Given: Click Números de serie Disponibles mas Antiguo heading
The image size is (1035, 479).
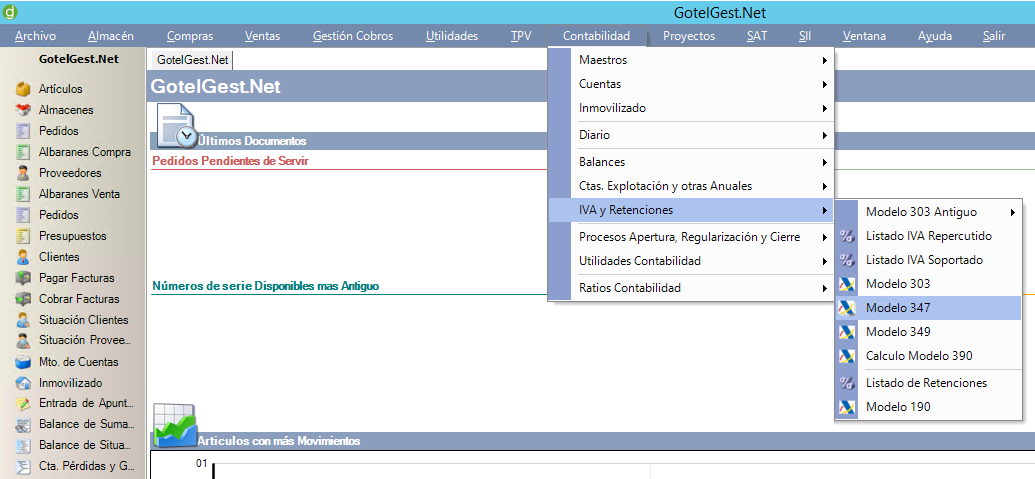Looking at the screenshot, I should 265,286.
